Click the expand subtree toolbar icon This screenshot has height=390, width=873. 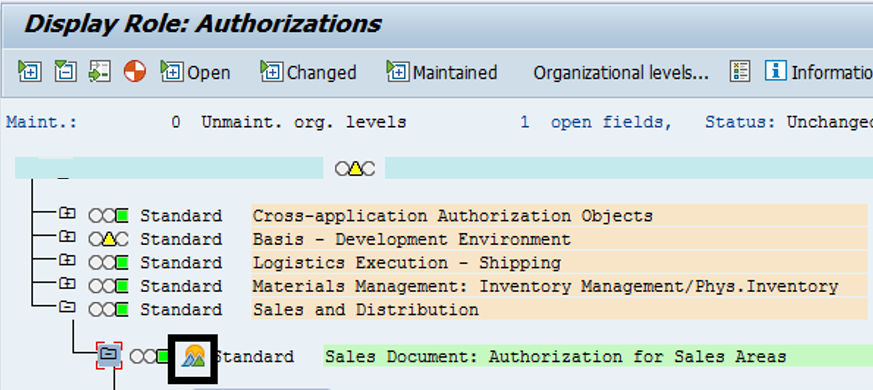30,72
